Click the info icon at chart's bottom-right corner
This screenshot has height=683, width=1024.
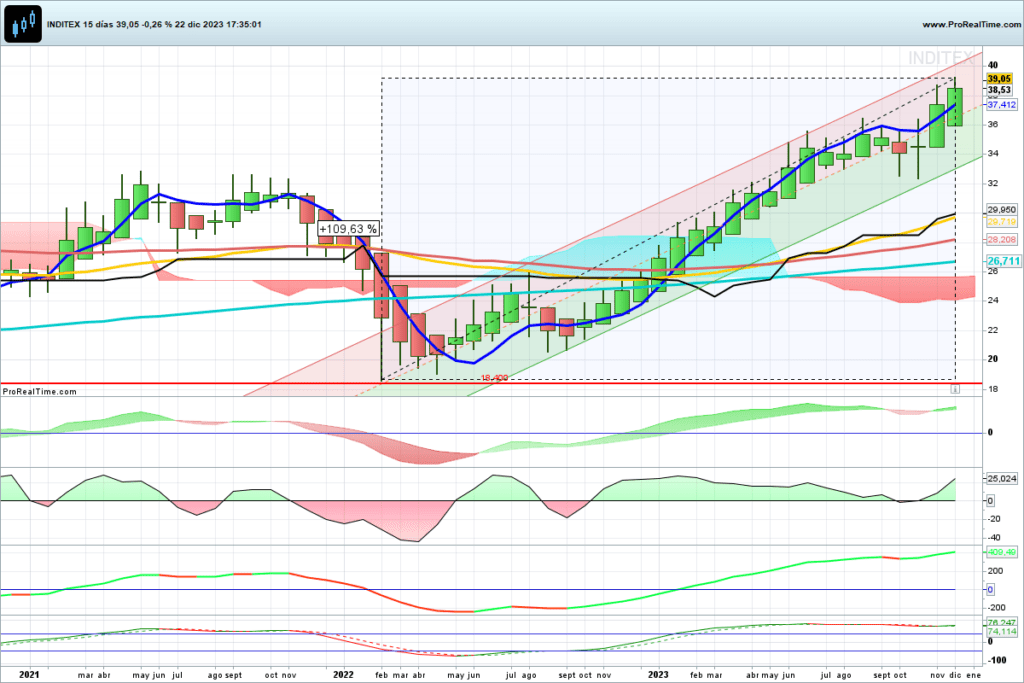(x=955, y=389)
